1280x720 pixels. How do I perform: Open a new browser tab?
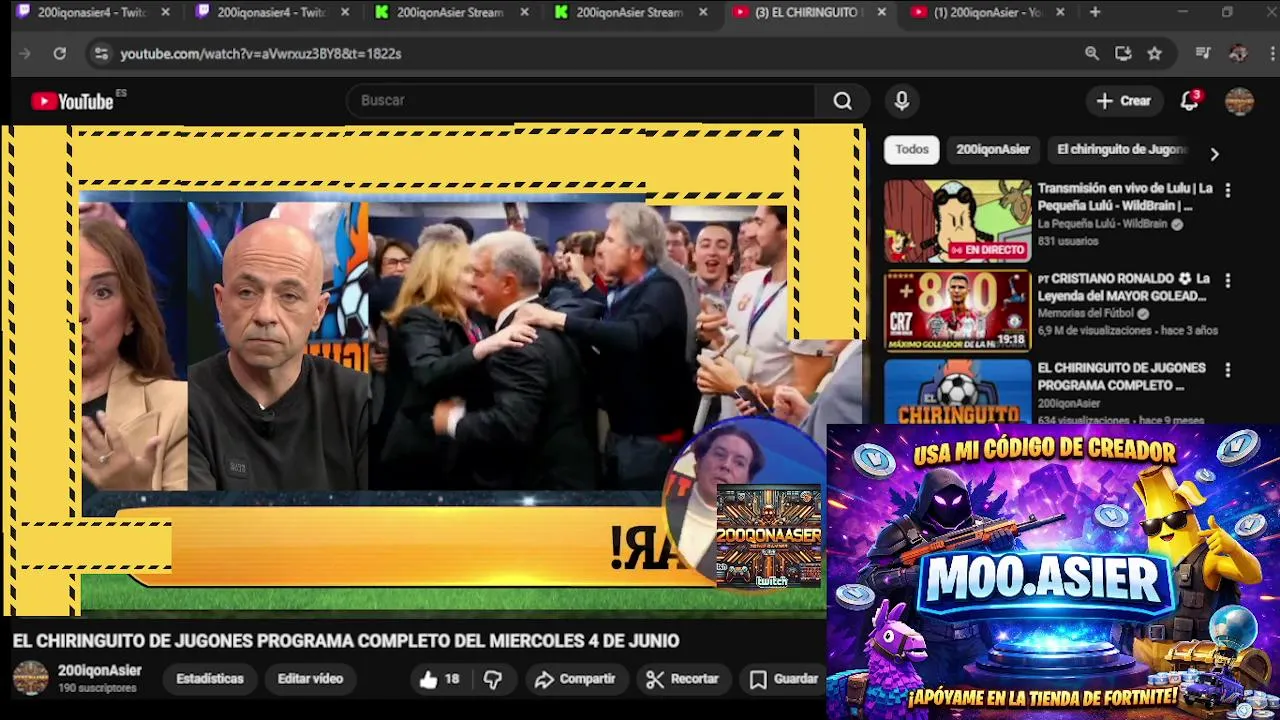(x=1095, y=12)
